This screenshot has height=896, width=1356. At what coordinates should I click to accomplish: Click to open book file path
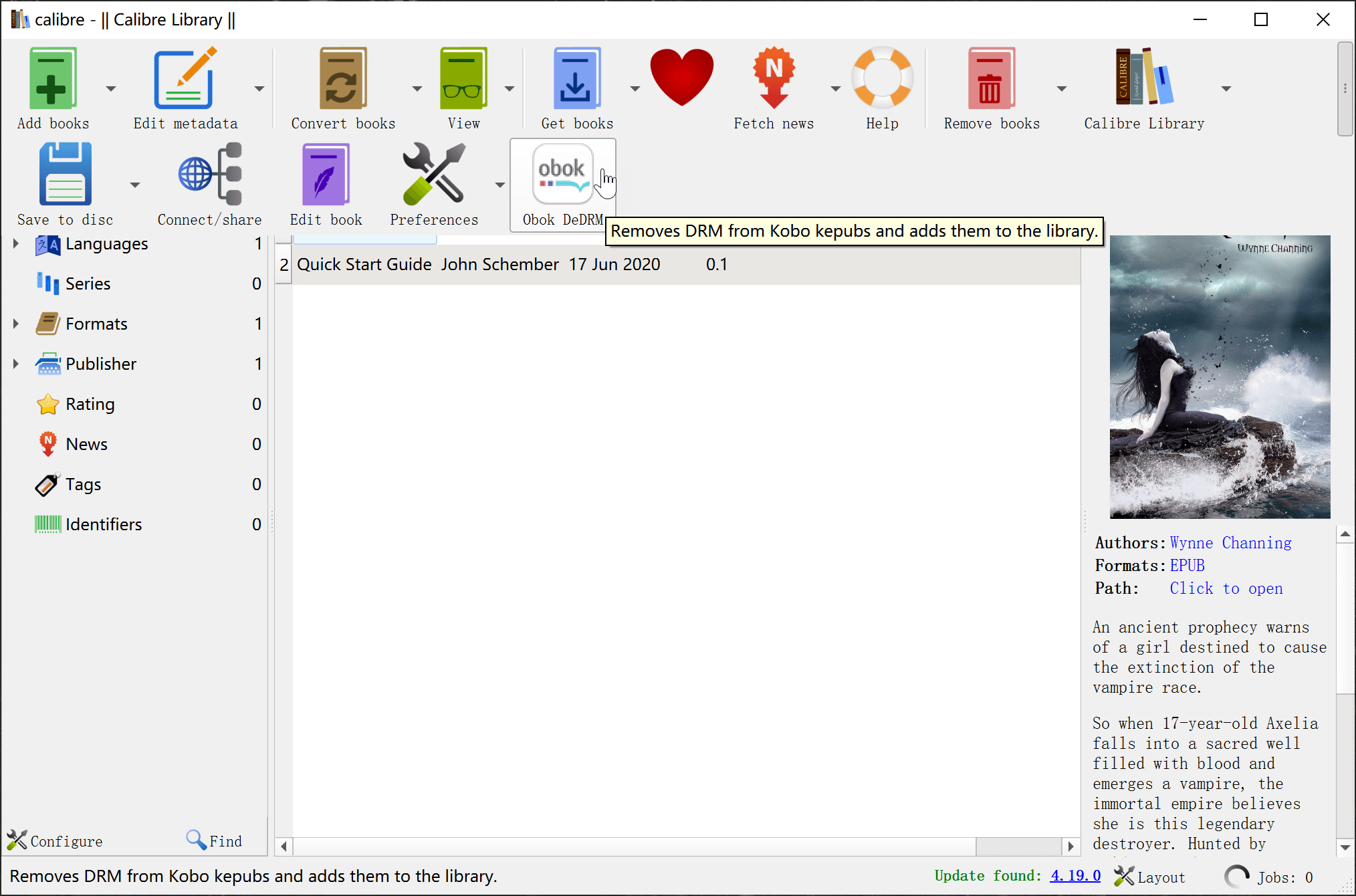pos(1225,588)
